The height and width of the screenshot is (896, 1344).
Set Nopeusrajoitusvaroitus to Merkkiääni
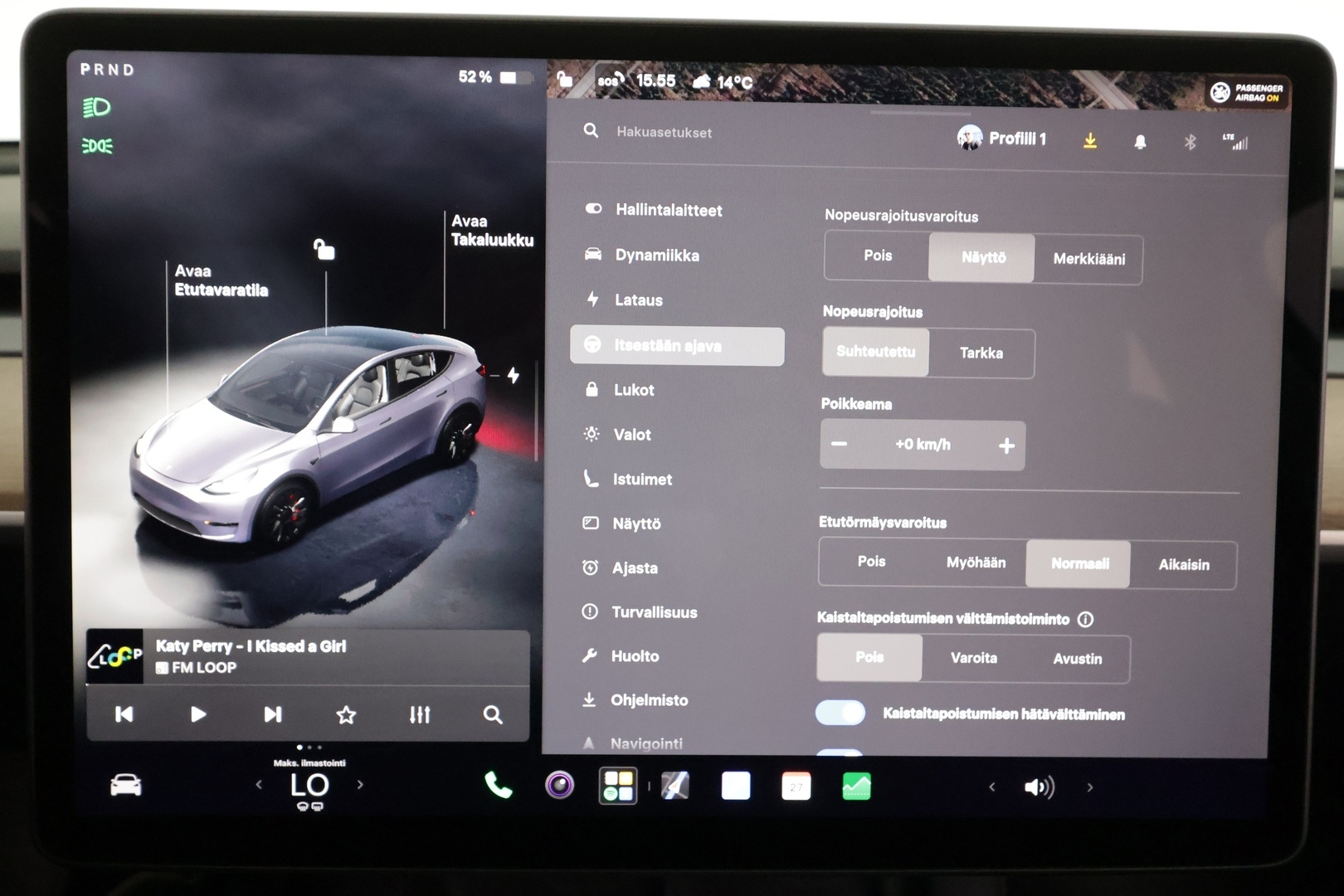click(1088, 259)
